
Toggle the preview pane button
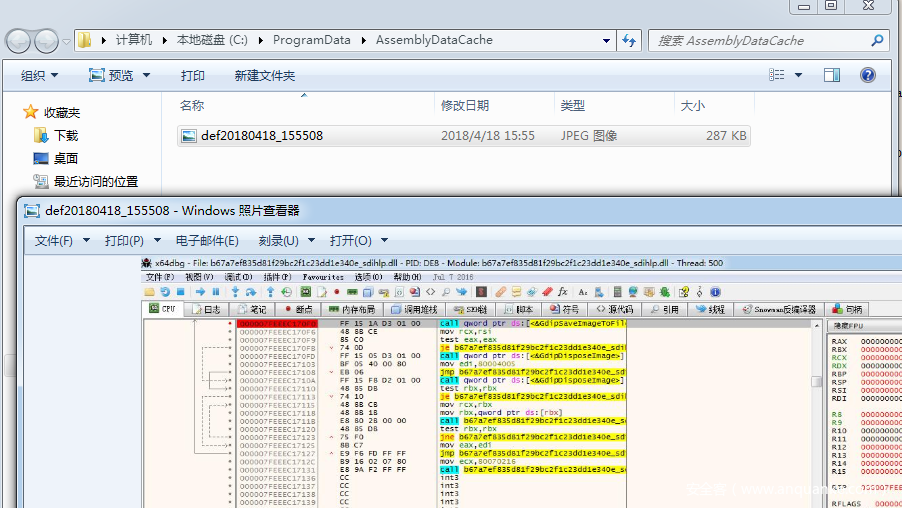coord(832,75)
